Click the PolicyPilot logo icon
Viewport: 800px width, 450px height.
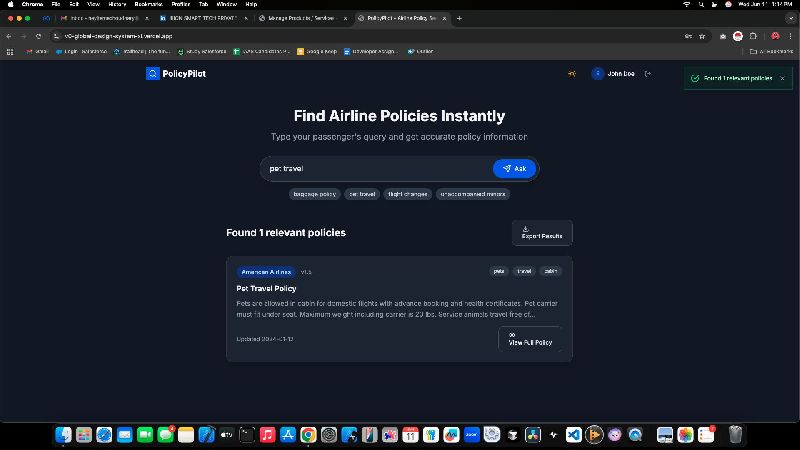[152, 73]
